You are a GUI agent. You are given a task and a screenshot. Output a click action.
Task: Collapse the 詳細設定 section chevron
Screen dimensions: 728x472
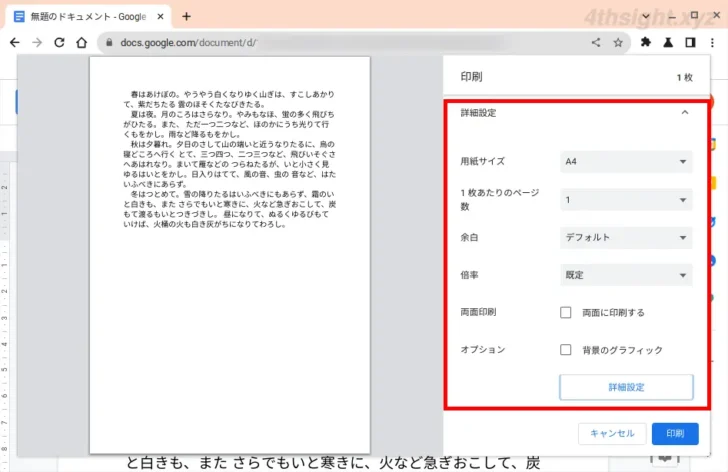tap(685, 113)
